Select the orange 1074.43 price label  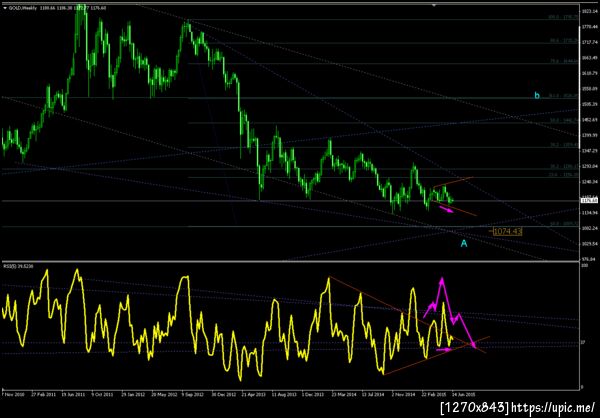[507, 232]
